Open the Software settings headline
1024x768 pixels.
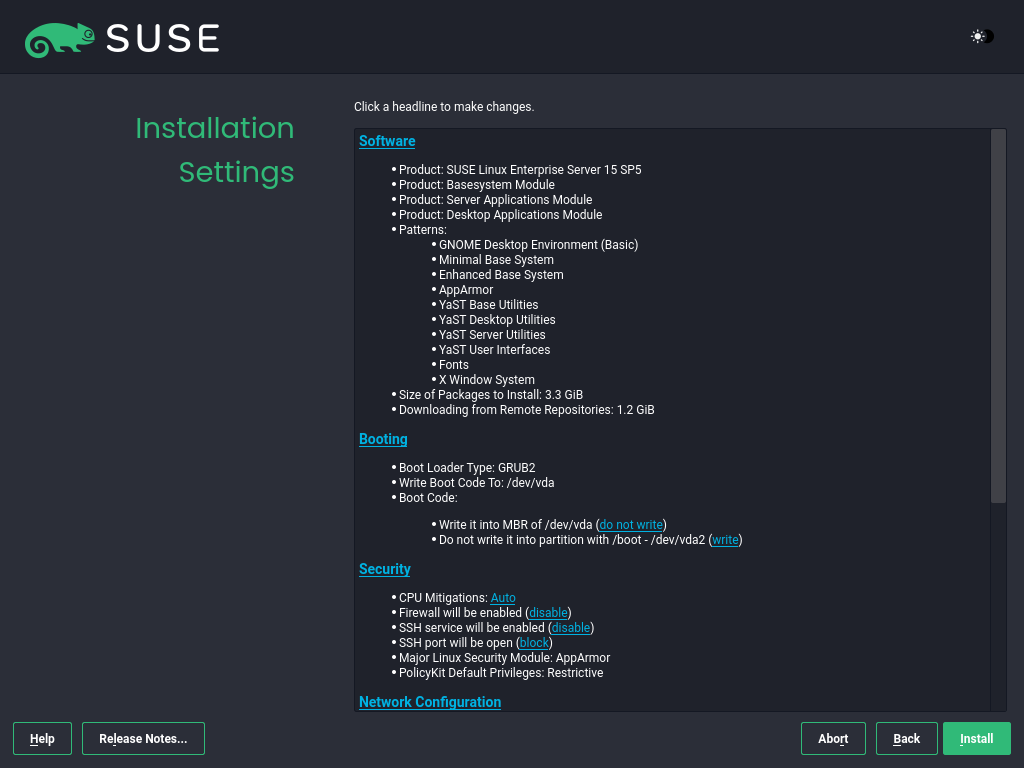coord(386,141)
